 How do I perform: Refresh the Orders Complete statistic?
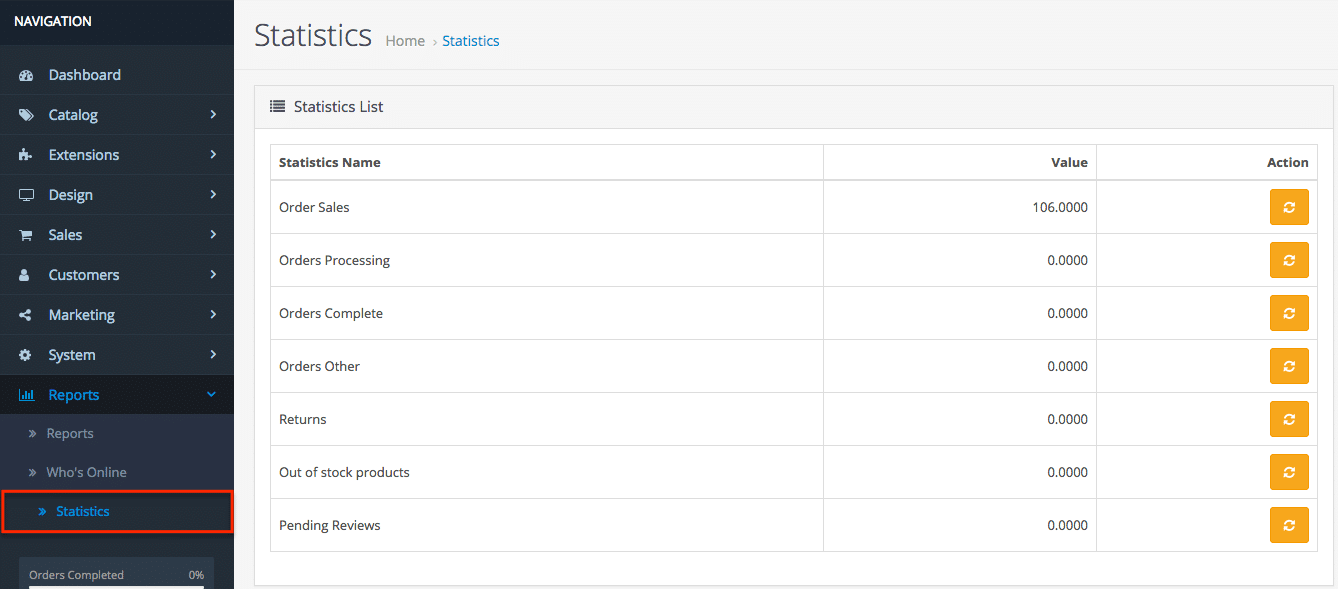1289,313
